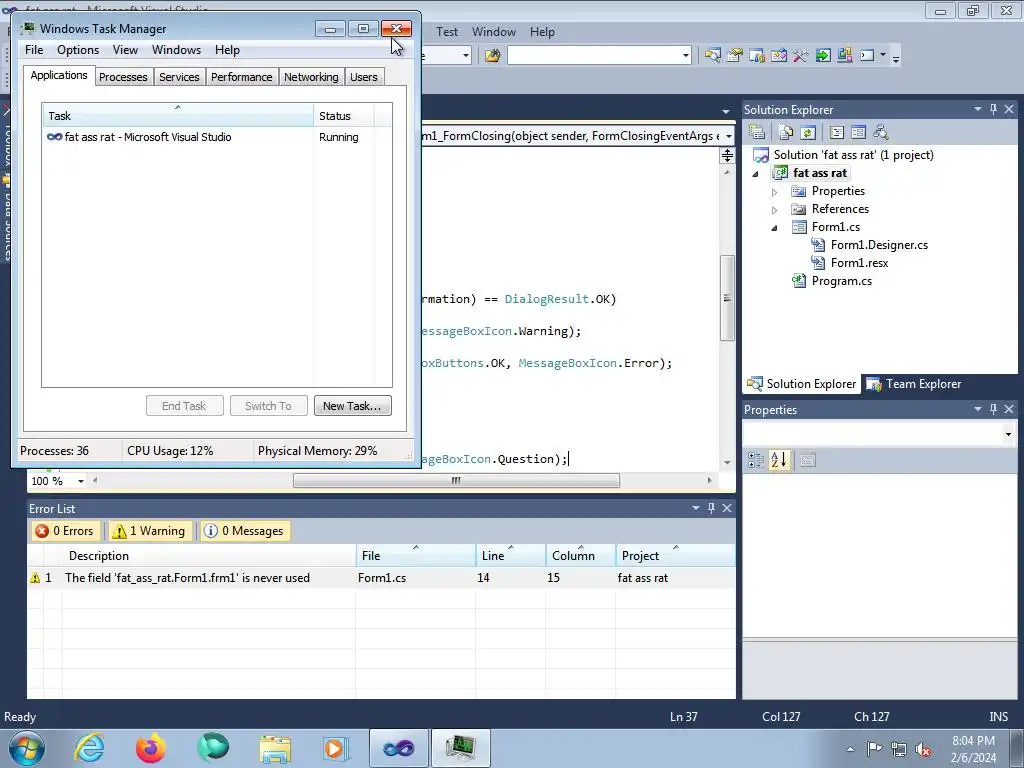Close the Solution Explorer panel

coord(1009,109)
